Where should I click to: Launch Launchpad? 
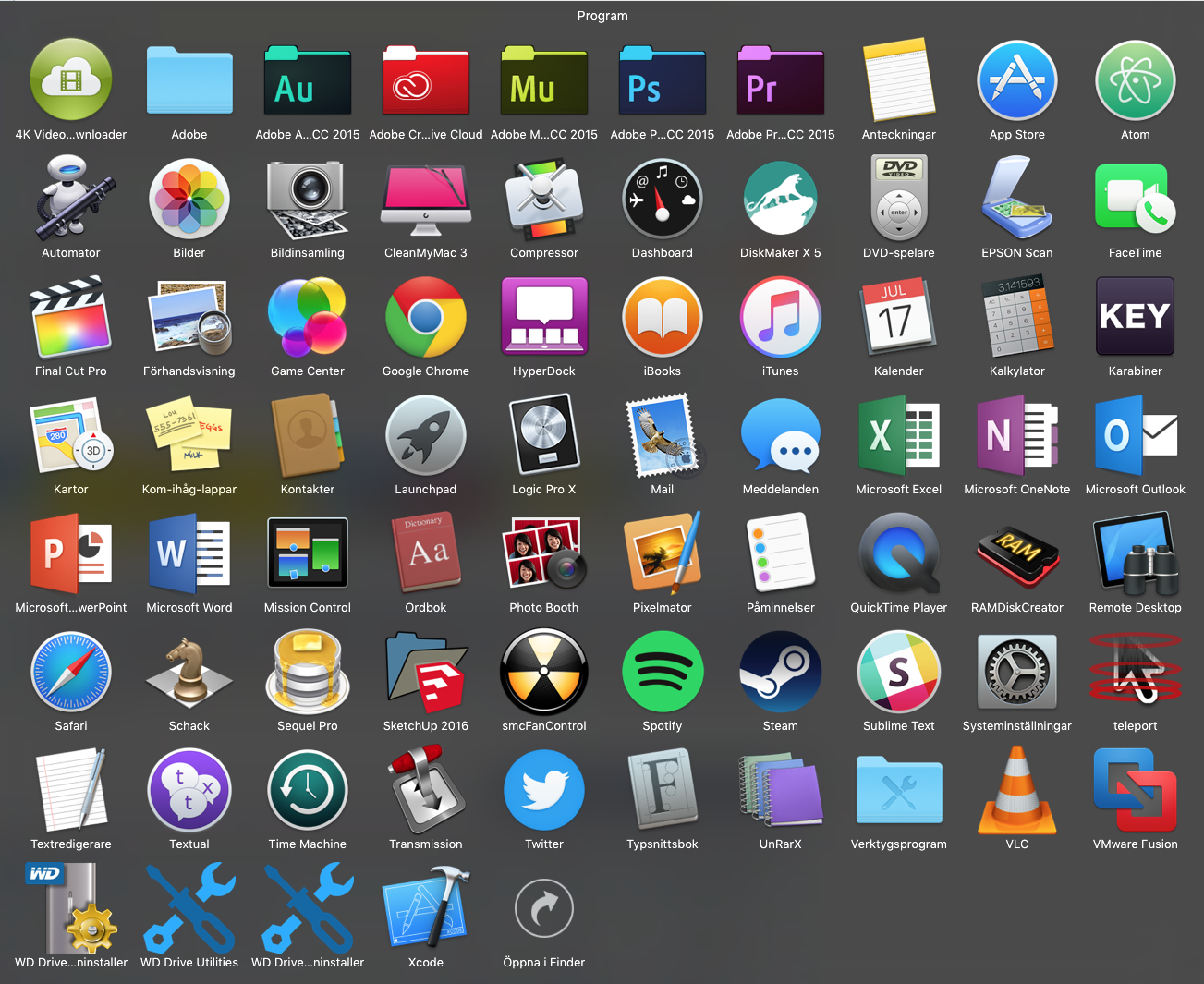pyautogui.click(x=426, y=434)
